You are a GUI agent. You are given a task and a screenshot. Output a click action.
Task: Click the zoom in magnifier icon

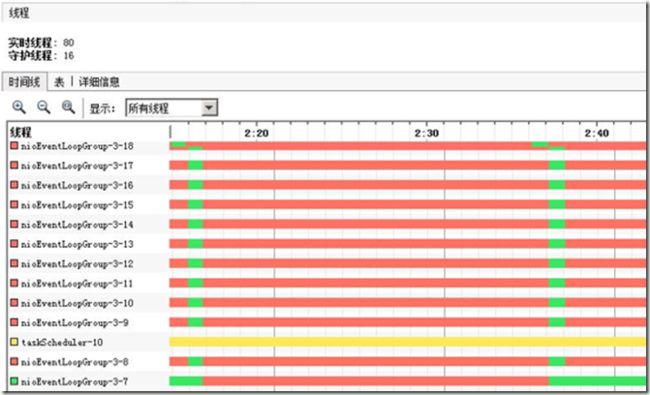[19, 107]
